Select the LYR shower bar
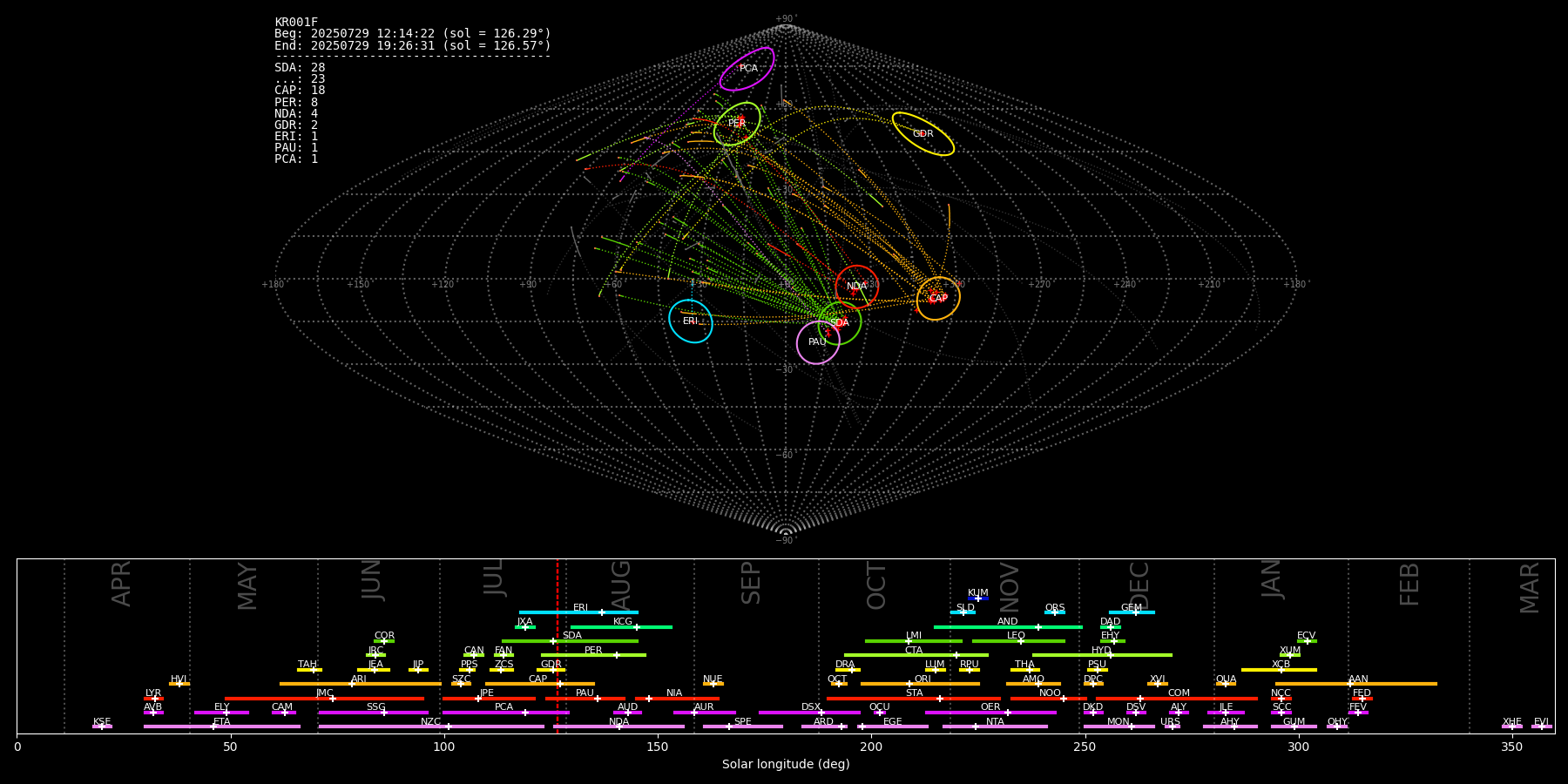Screen dimensions: 1568x784 coord(153,699)
